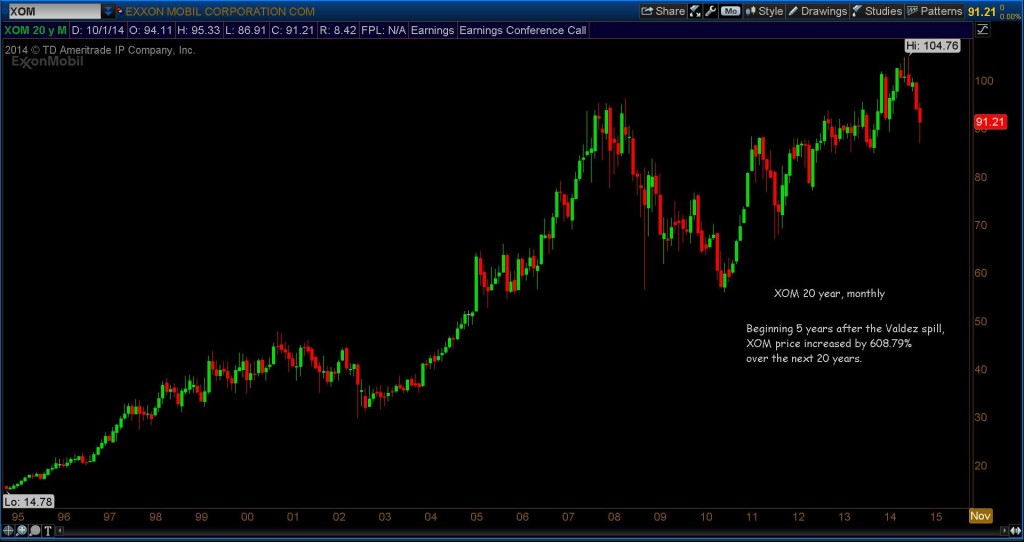Click the 15 year label on time axis
The height and width of the screenshot is (542, 1024).
click(x=936, y=517)
